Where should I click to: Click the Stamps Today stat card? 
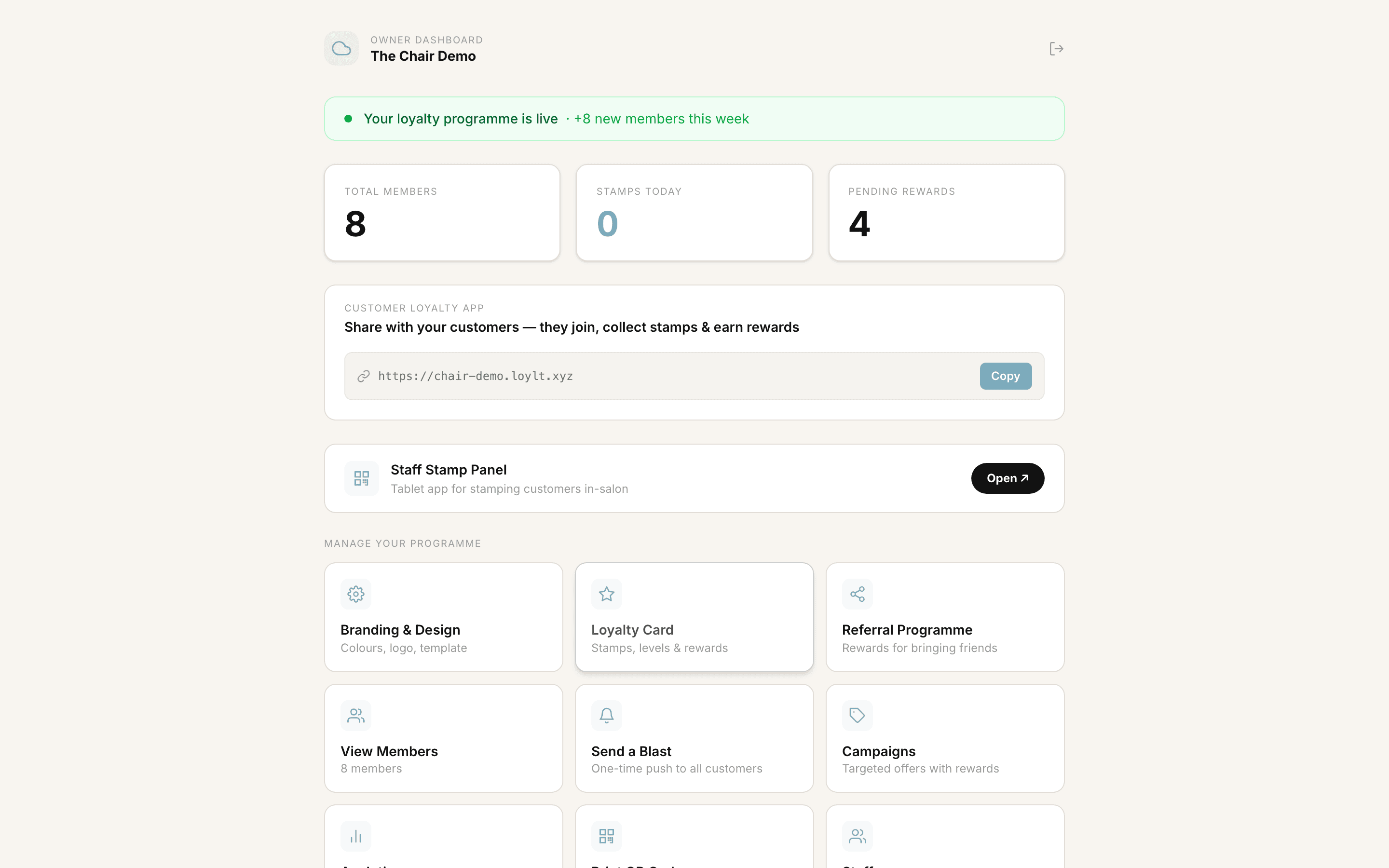(x=694, y=213)
